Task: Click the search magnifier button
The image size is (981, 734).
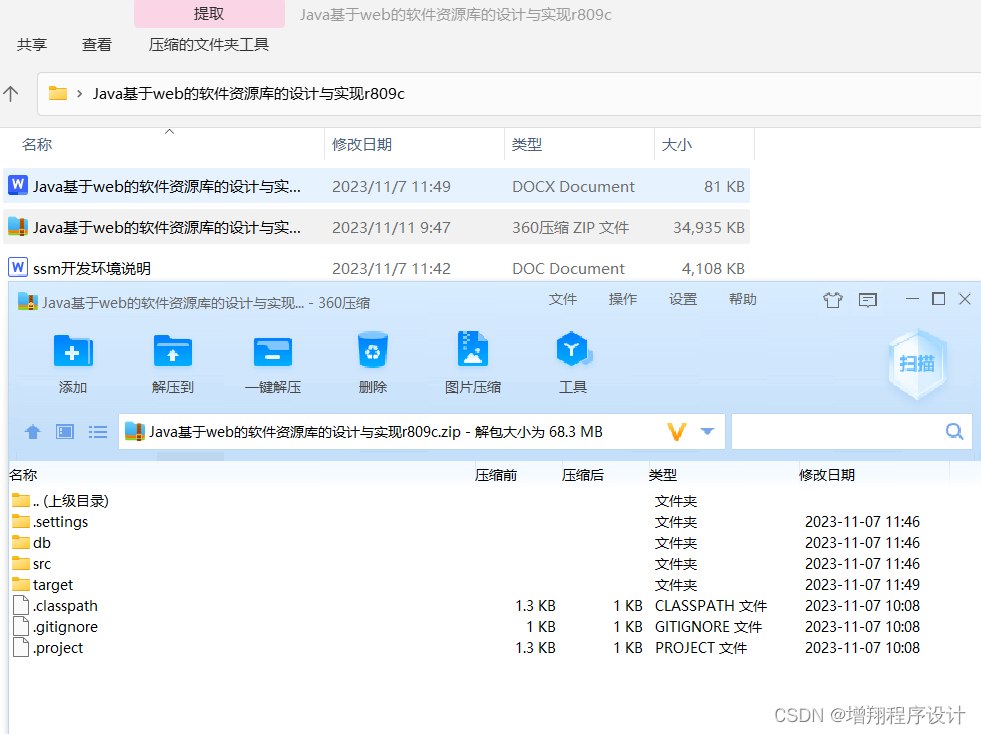Action: click(953, 431)
